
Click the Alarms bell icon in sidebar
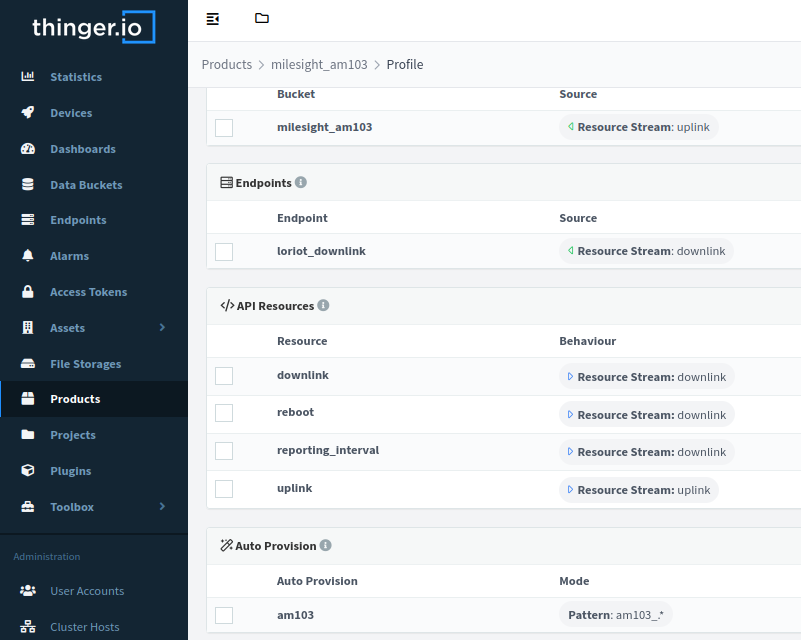click(29, 256)
